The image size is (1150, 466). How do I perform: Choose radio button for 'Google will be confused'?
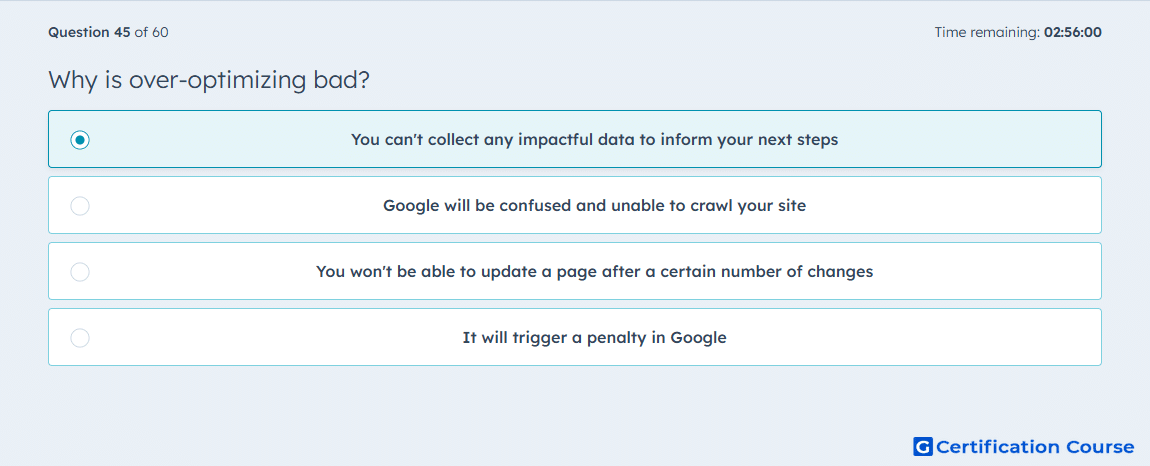(80, 205)
